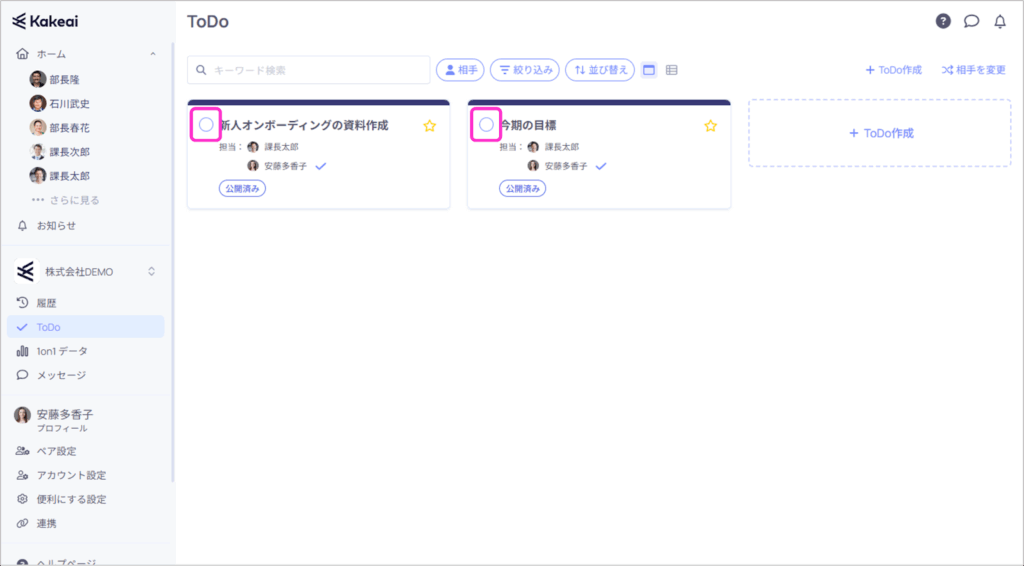Collapse the ホーム section chevron

pyautogui.click(x=152, y=54)
